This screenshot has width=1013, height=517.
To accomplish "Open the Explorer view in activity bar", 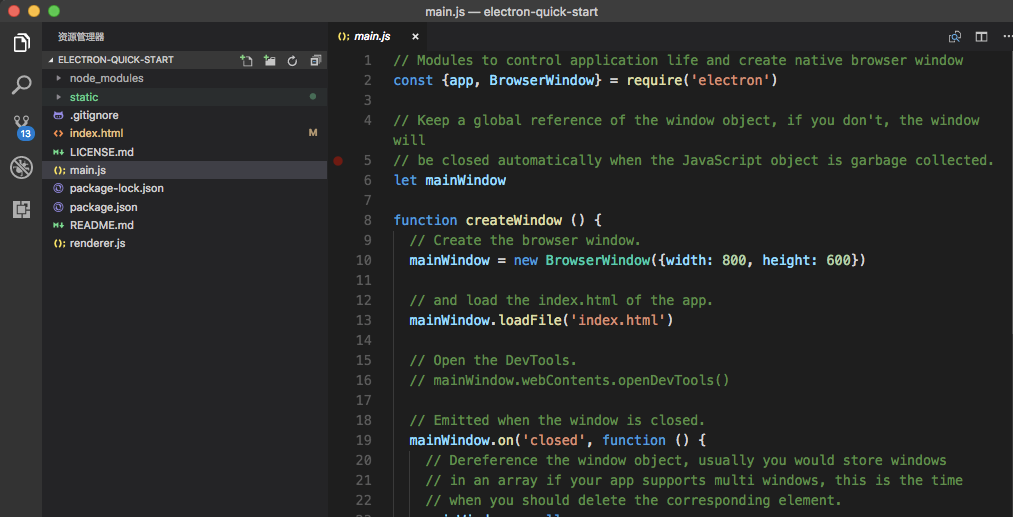I will (x=21, y=43).
